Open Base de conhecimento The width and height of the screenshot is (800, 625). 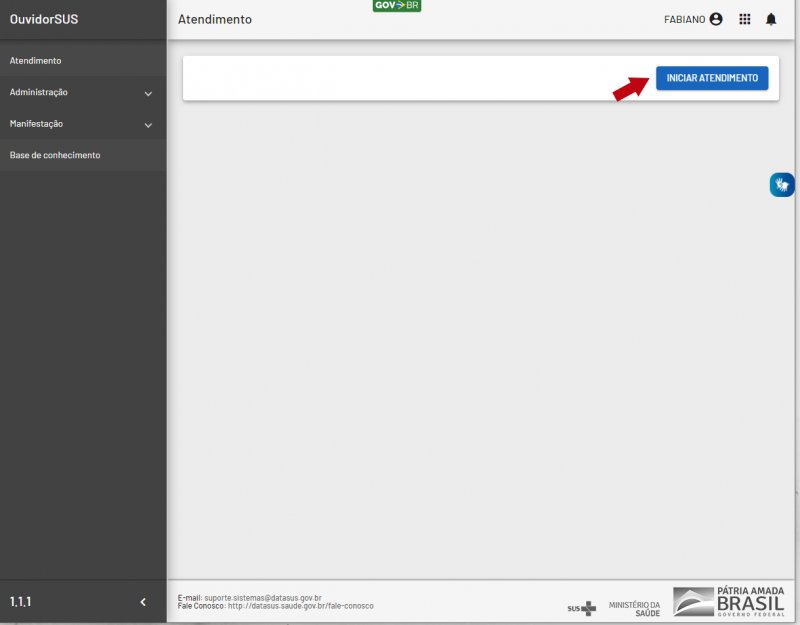pyautogui.click(x=55, y=155)
